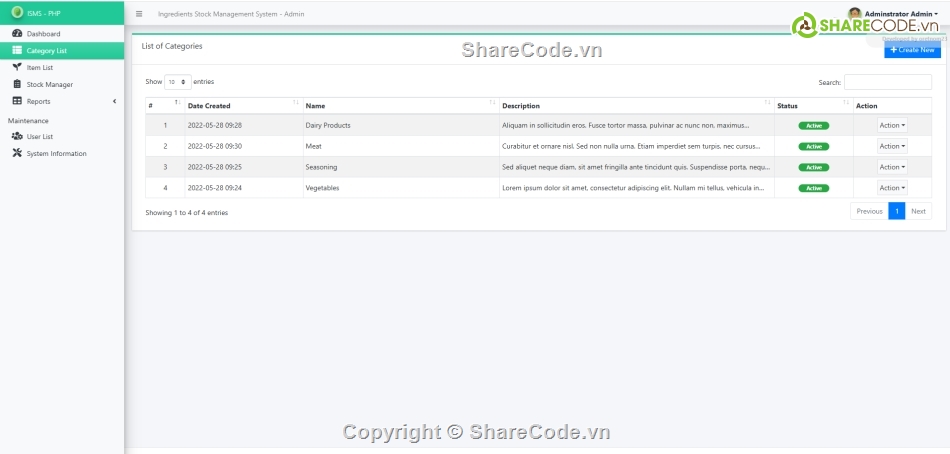
Task: Click the ISMS - PHP logo
Action: (x=17, y=13)
